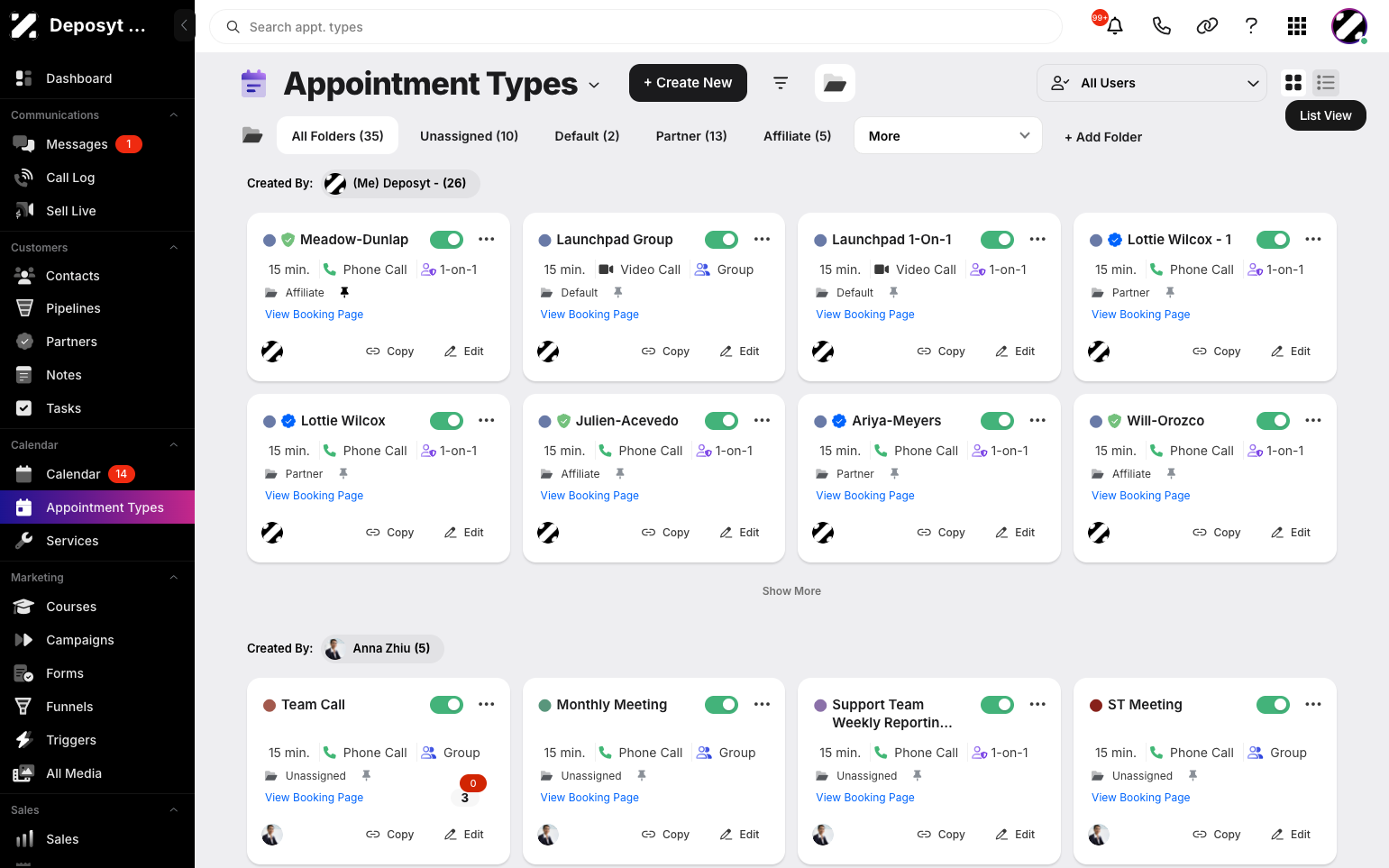Collapse the sidebar with the arrow button

click(184, 25)
